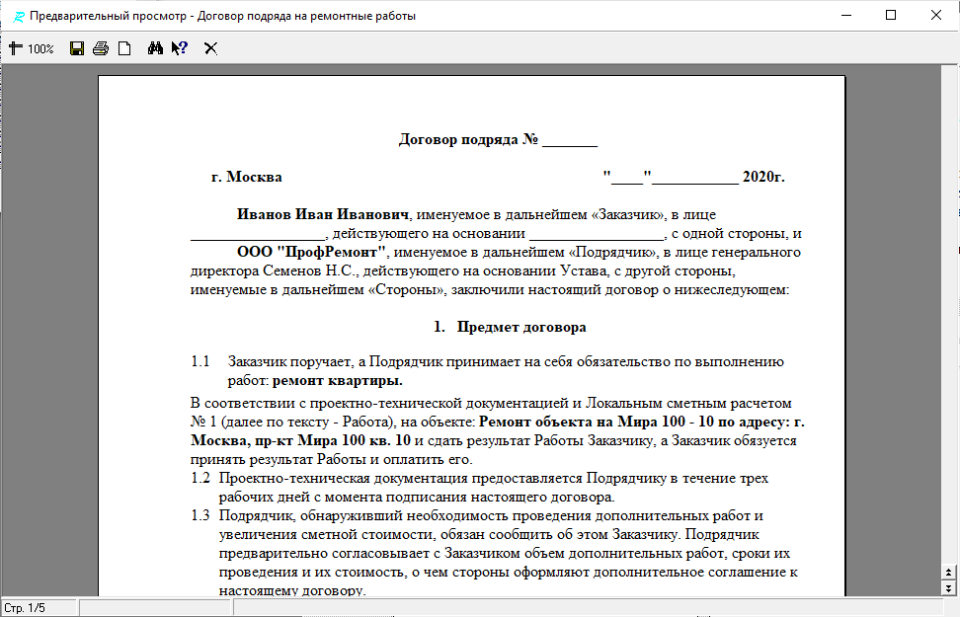
Task: Go to the previous page with the double-up arrow
Action: (x=948, y=572)
